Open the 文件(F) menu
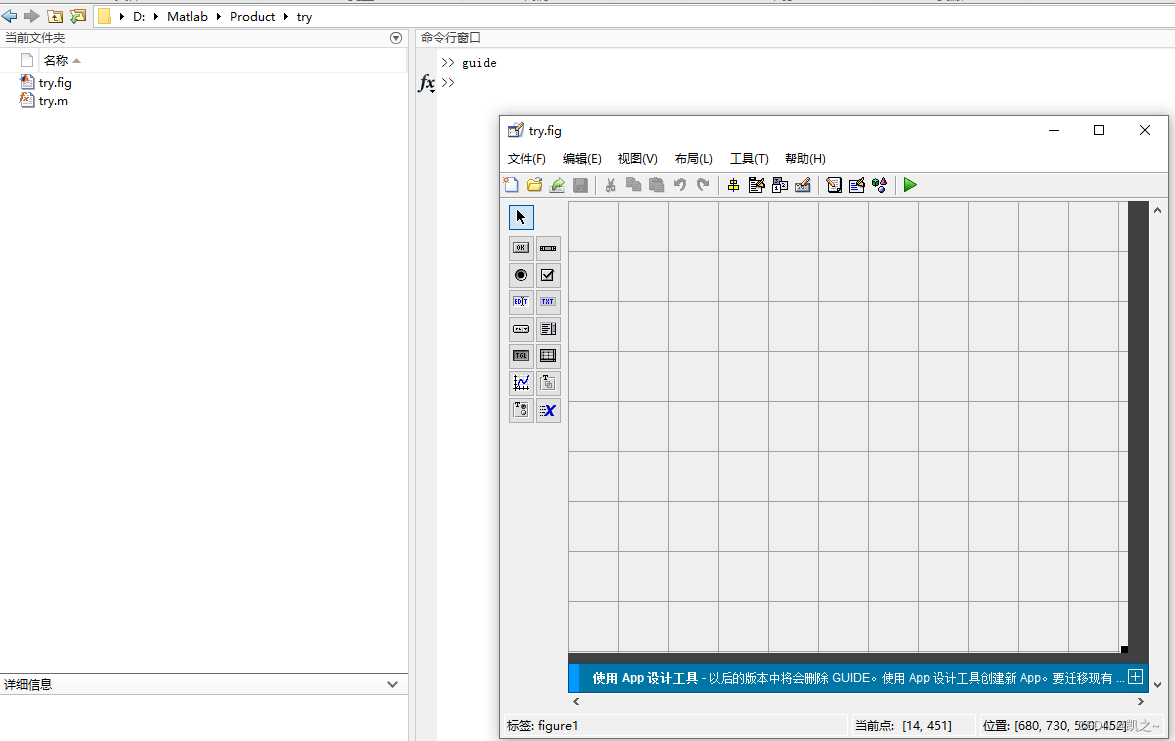 tap(527, 159)
